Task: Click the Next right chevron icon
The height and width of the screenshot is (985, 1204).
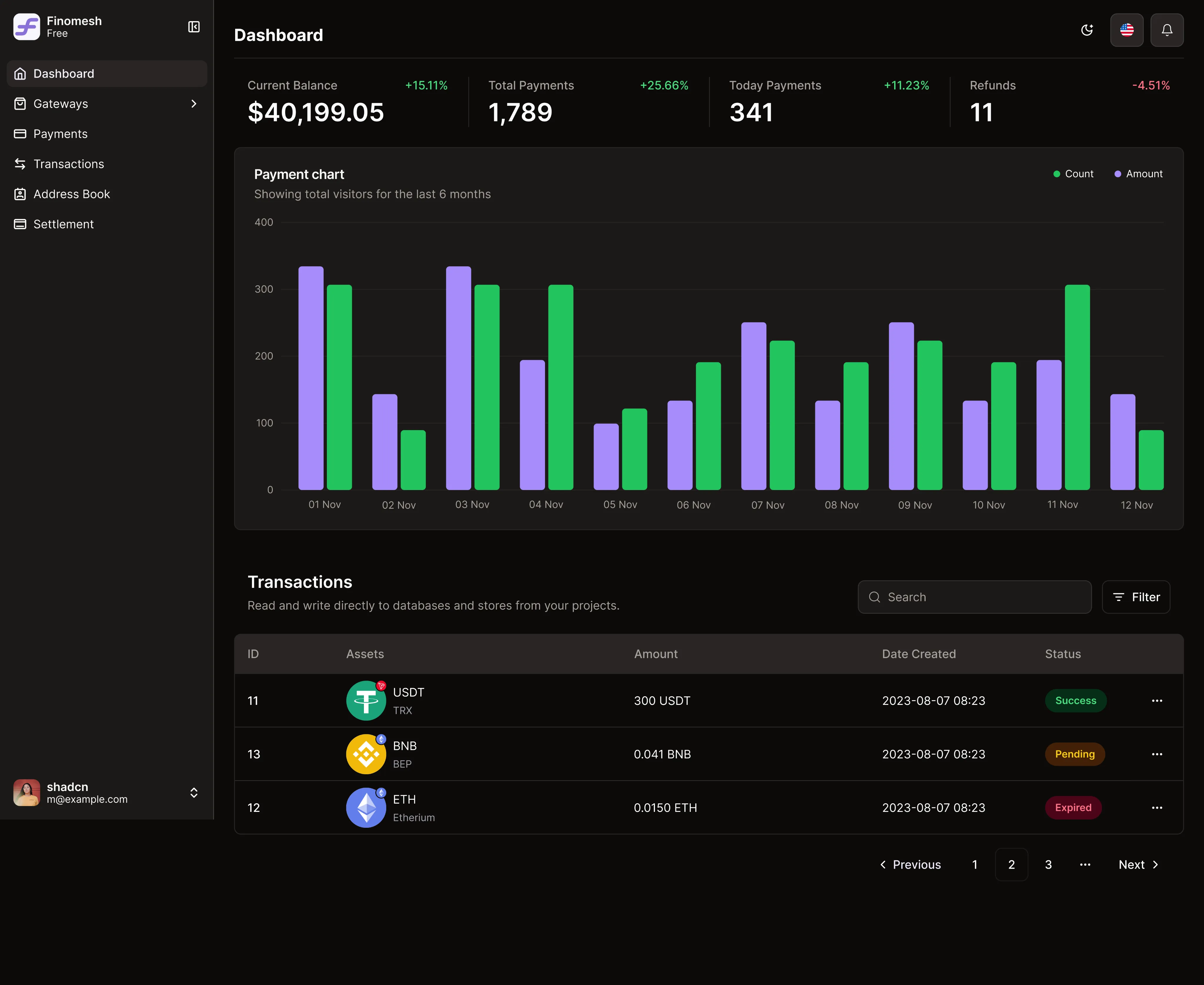Action: tap(1155, 865)
